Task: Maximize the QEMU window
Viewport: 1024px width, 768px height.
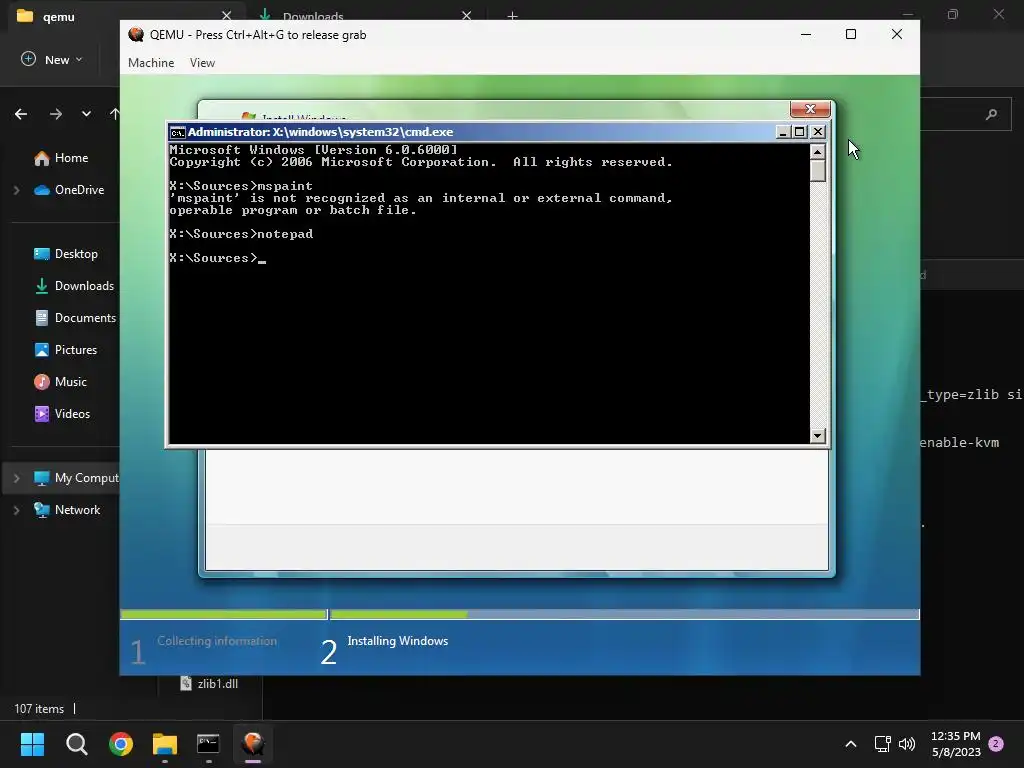Action: pyautogui.click(x=851, y=34)
